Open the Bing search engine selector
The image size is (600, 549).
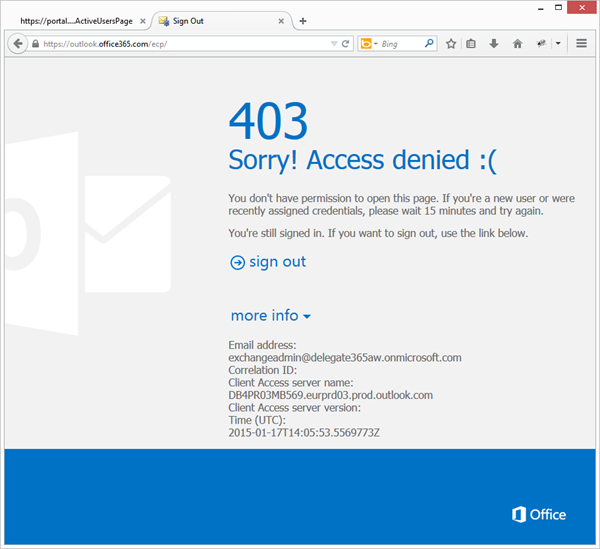[369, 44]
